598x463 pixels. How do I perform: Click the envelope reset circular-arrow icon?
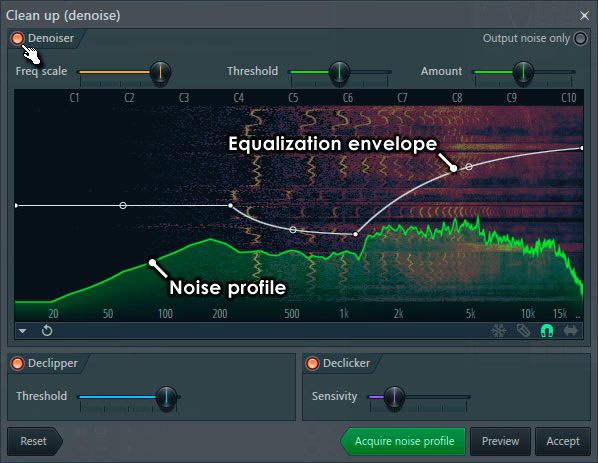[x=47, y=331]
